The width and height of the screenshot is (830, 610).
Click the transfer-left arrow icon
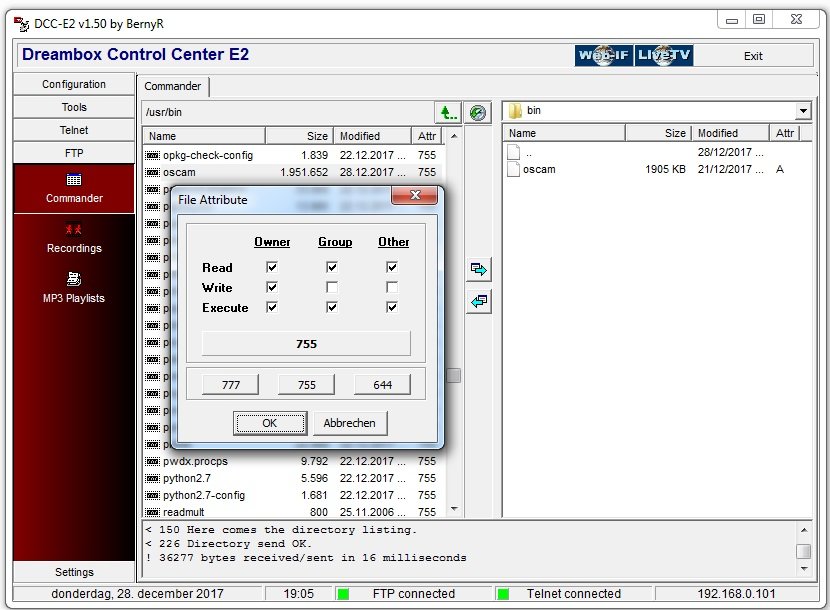click(480, 301)
